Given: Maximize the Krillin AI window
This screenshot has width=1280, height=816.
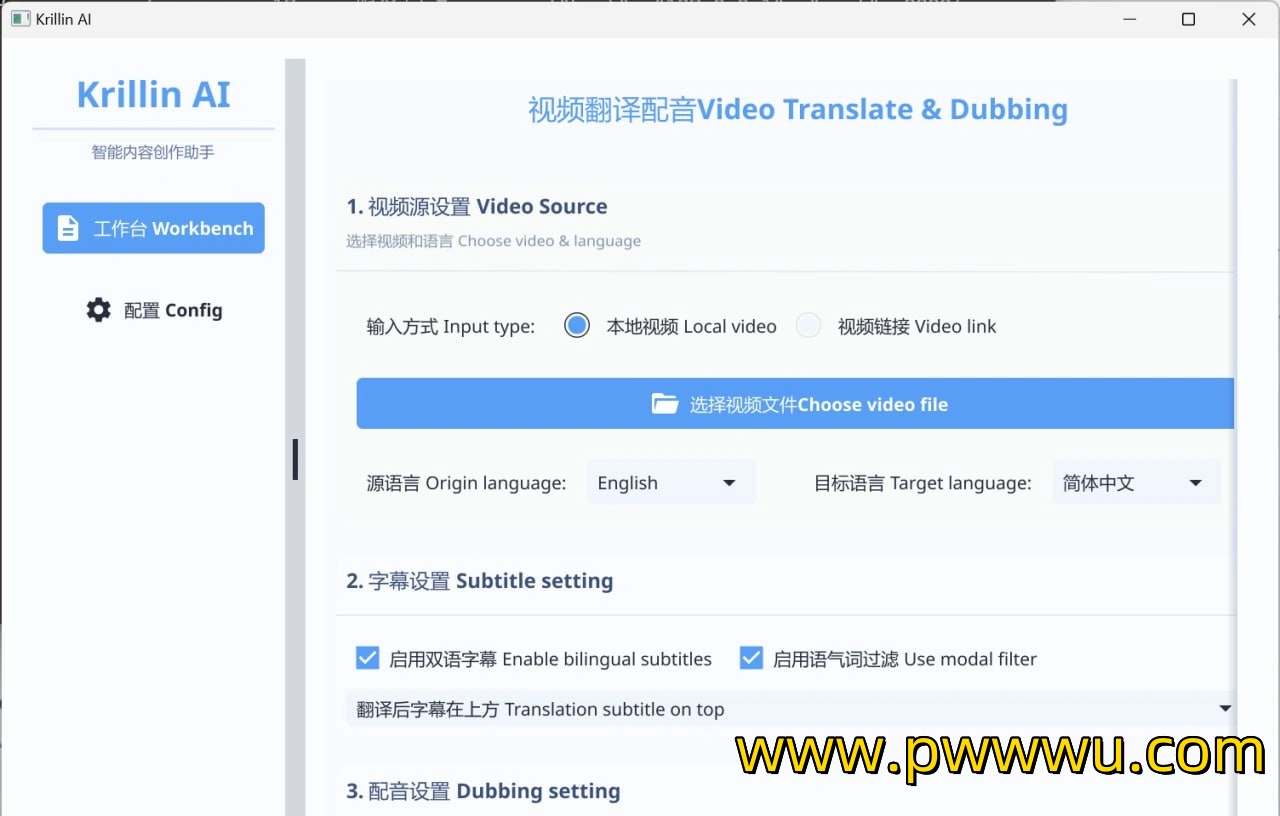Looking at the screenshot, I should pos(1188,19).
